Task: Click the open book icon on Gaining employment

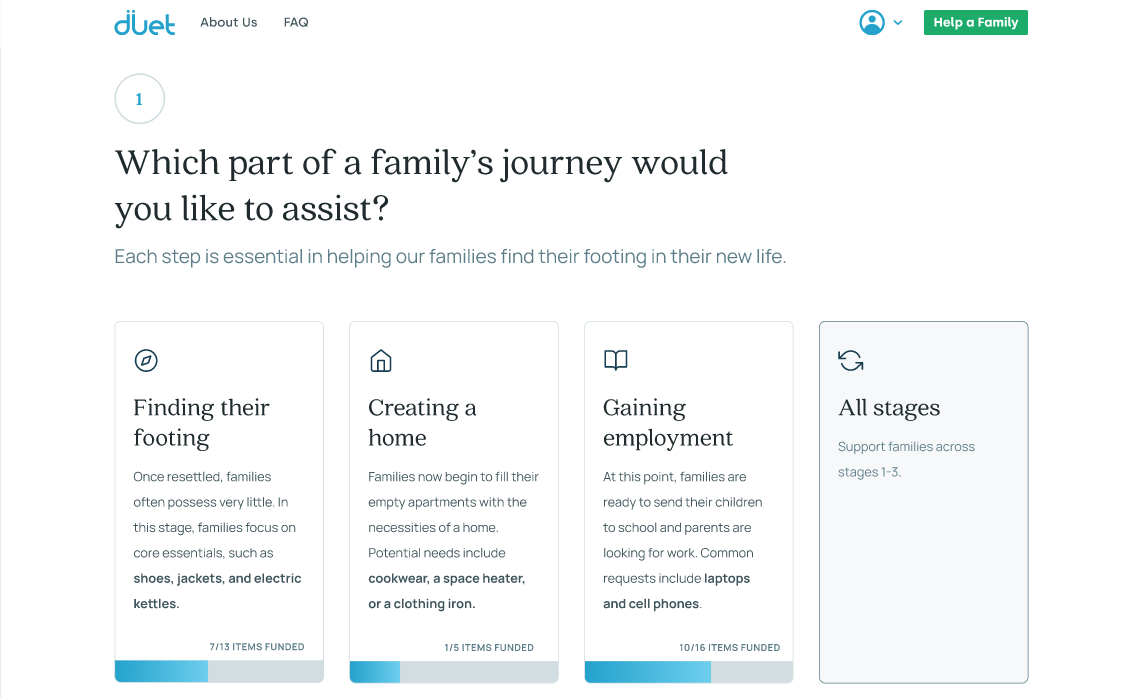Action: tap(615, 360)
